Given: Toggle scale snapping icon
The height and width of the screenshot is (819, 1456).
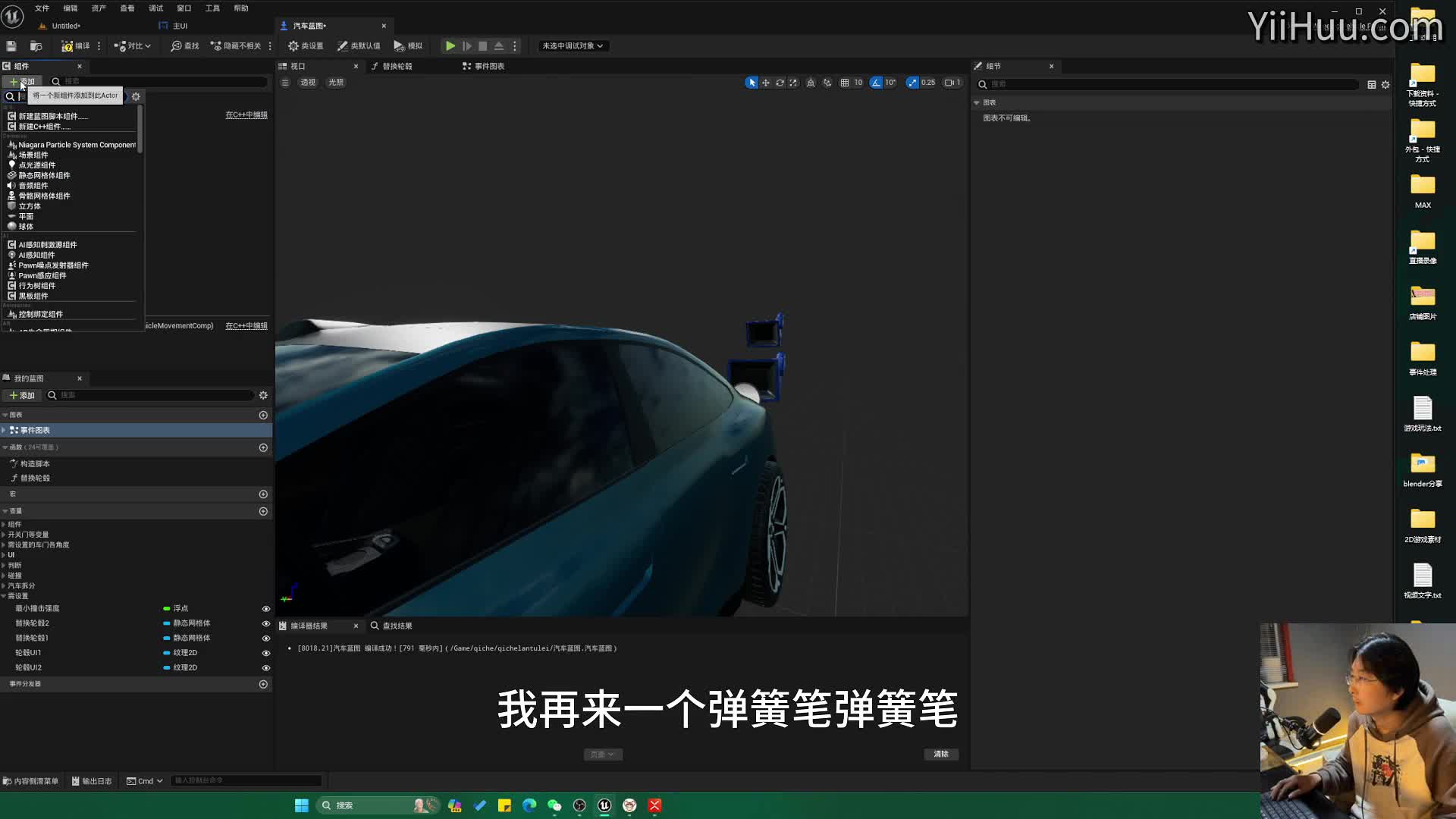Looking at the screenshot, I should (x=912, y=83).
